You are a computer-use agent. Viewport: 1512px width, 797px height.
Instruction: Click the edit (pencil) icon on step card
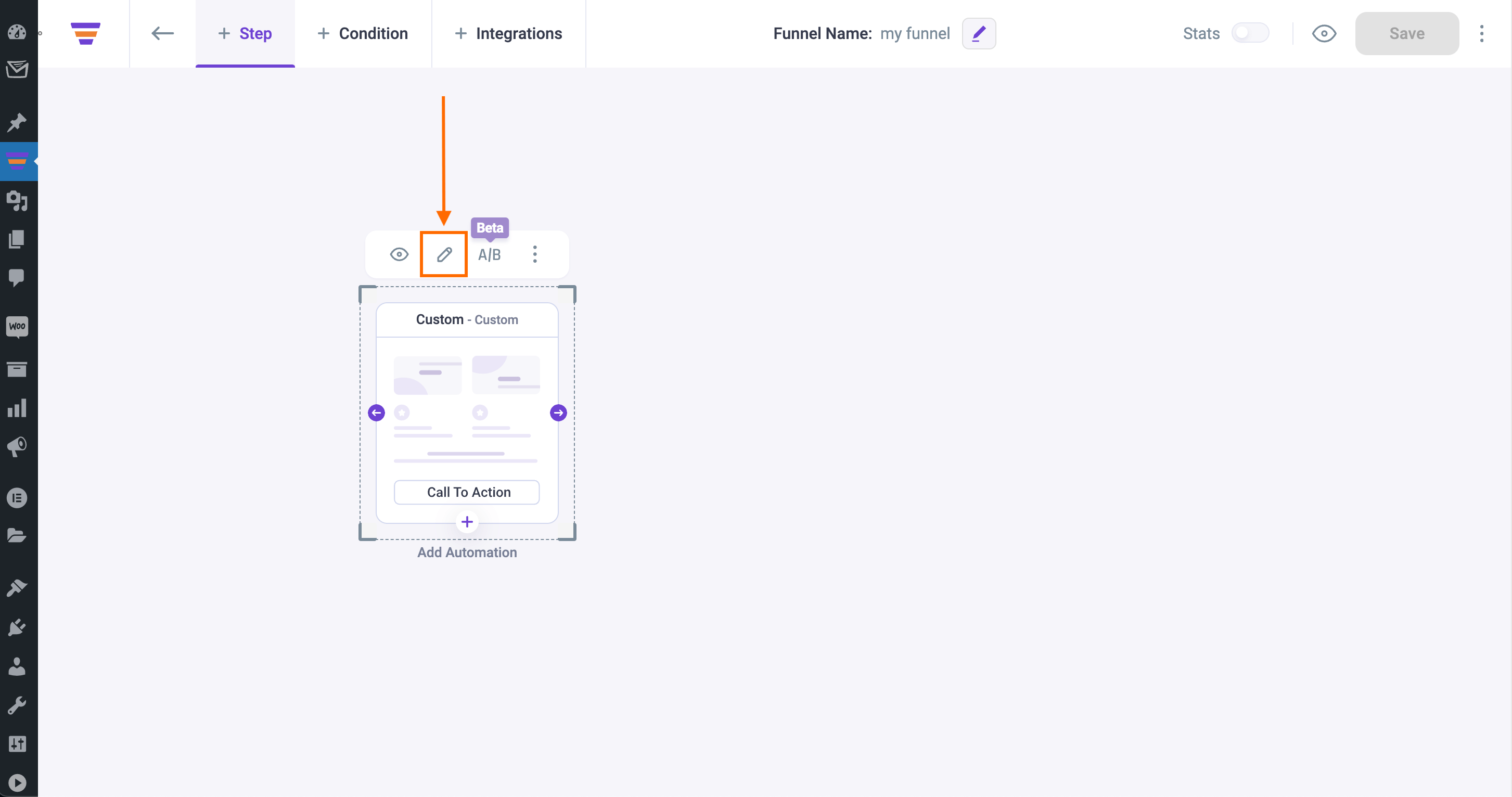(x=444, y=254)
